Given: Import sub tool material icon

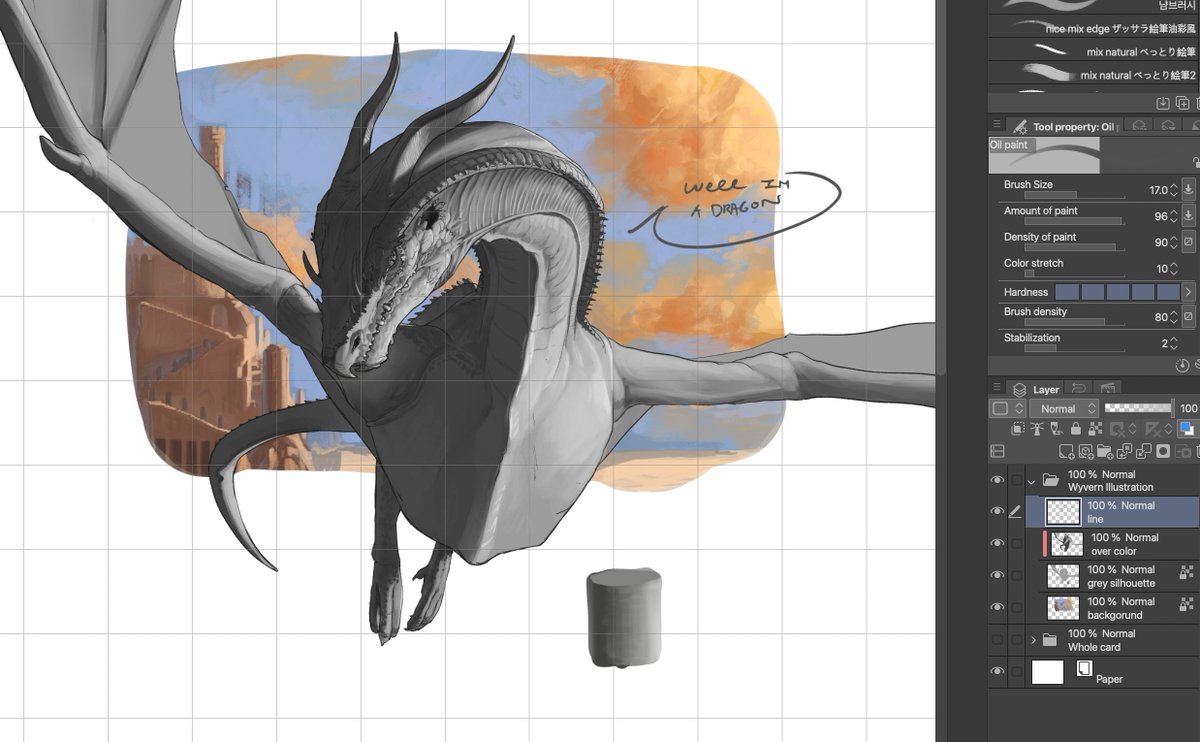Looking at the screenshot, I should [x=1163, y=103].
